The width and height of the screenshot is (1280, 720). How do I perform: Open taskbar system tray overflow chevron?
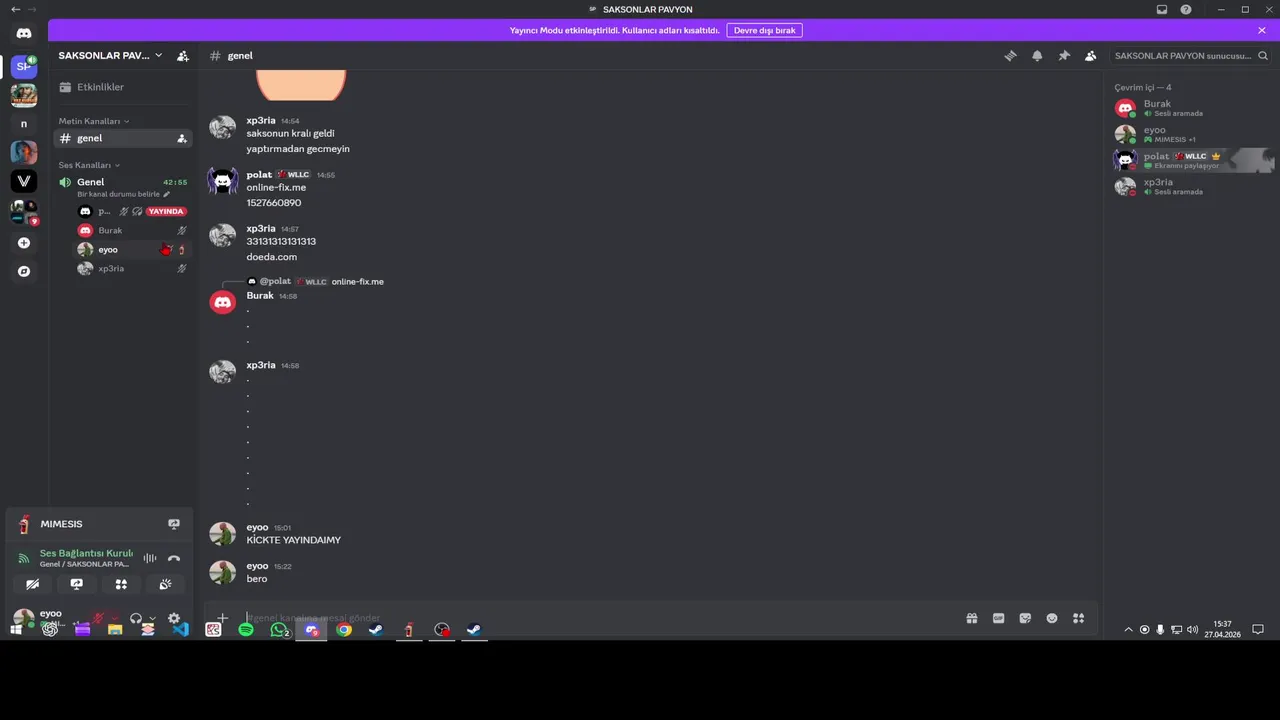[1128, 630]
